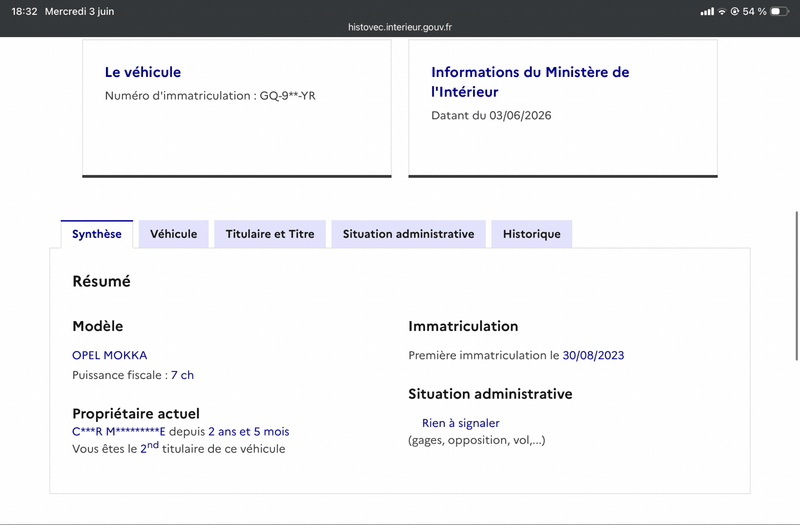This screenshot has height=525, width=800.
Task: Click the first registration date 30/08/2023
Action: coord(593,355)
